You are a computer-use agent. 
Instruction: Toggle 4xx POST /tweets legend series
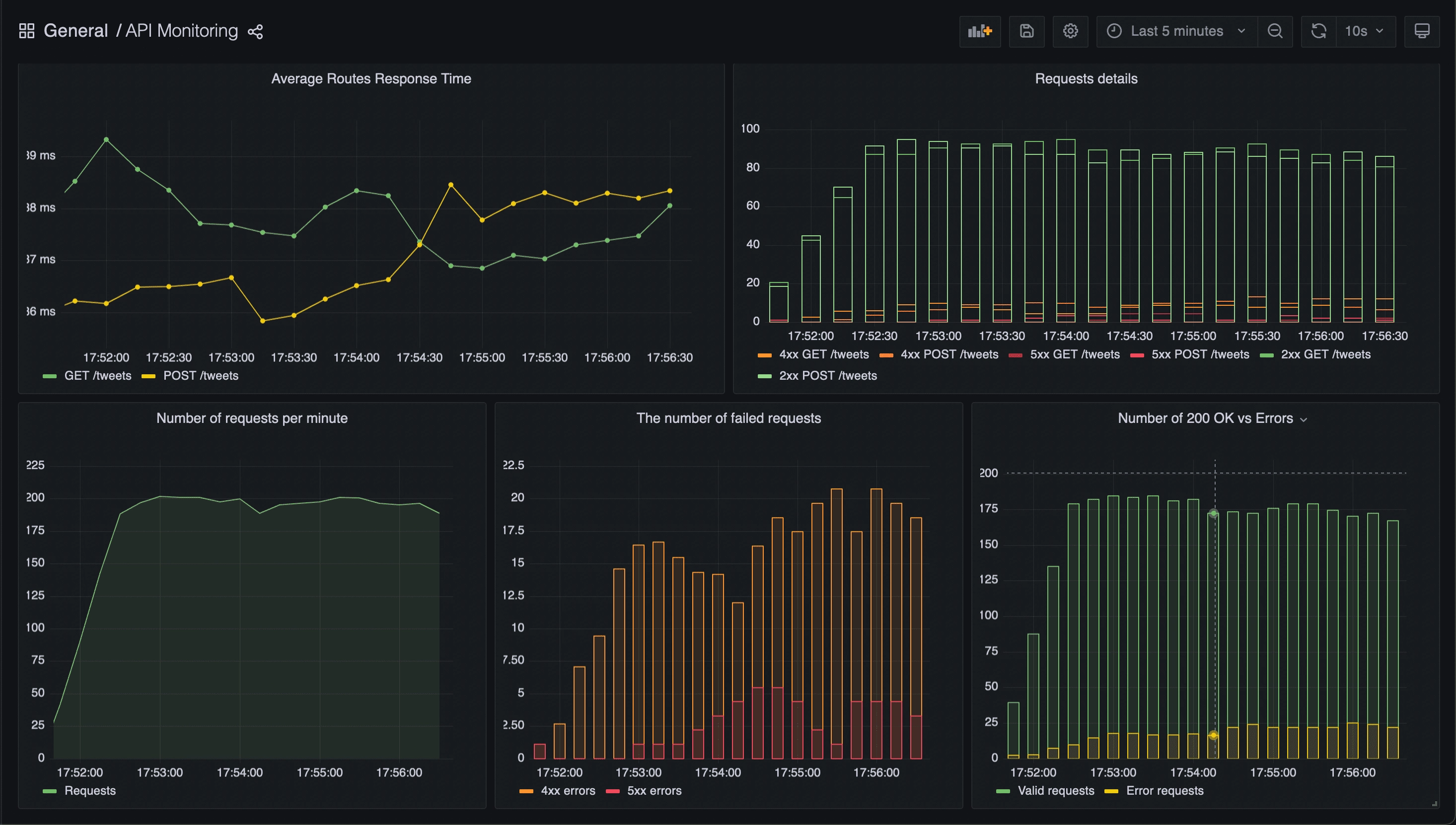(x=949, y=354)
